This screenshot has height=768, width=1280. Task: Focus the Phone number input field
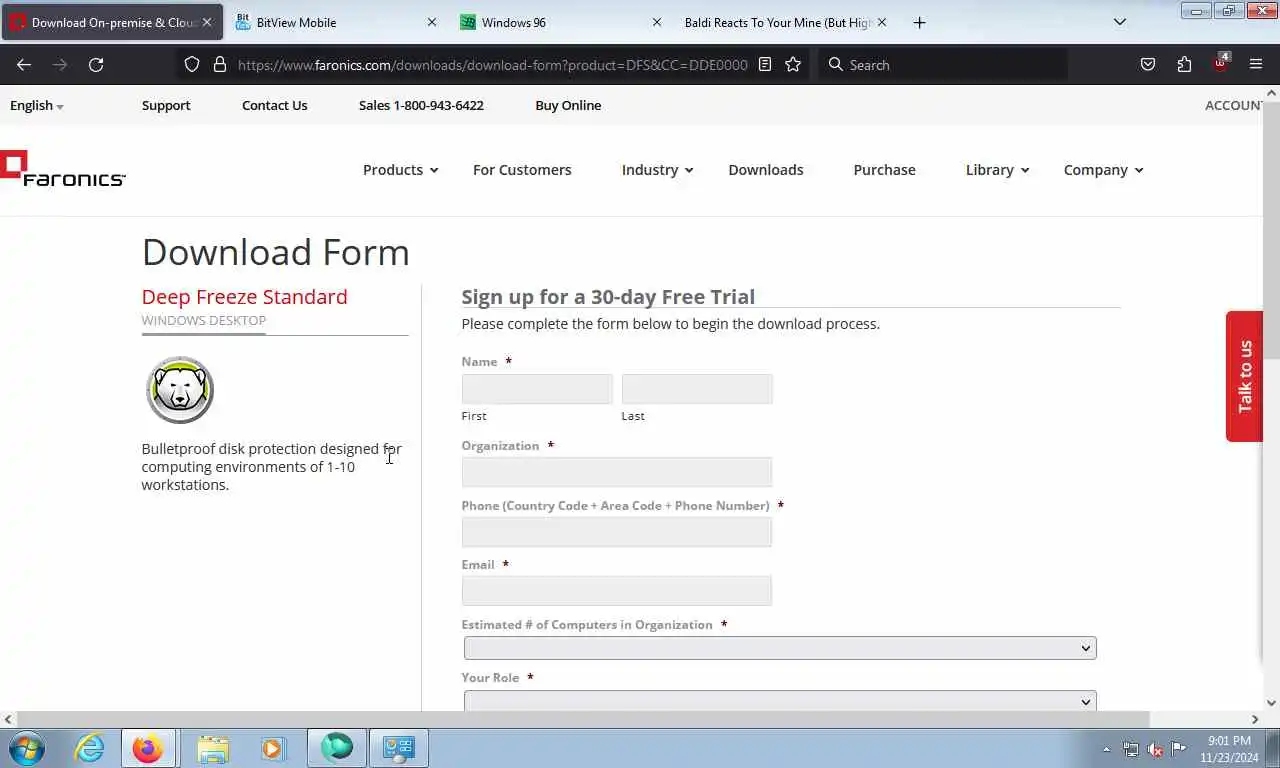tap(617, 532)
